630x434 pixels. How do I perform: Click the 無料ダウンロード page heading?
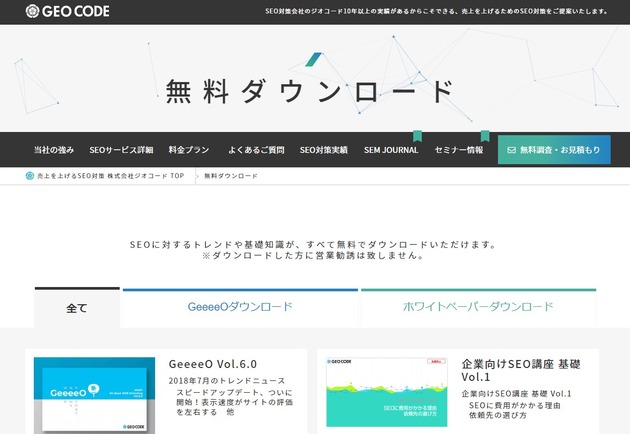pyautogui.click(x=310, y=91)
